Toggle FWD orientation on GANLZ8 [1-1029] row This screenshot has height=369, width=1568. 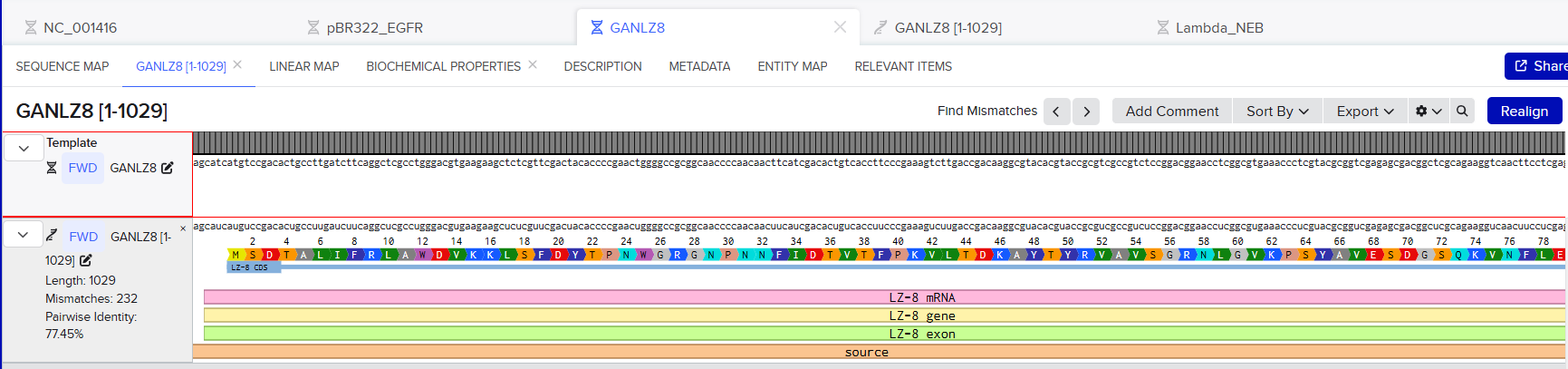point(83,237)
